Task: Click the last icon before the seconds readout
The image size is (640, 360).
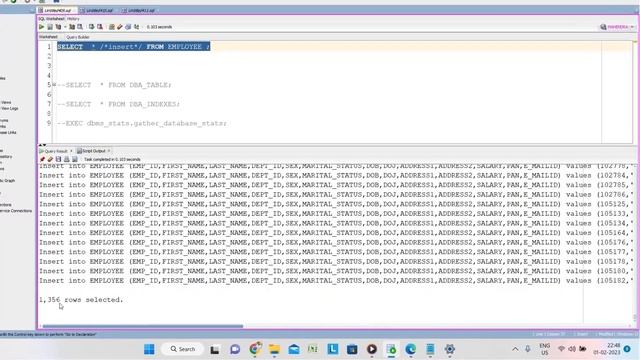Action: click(x=137, y=27)
